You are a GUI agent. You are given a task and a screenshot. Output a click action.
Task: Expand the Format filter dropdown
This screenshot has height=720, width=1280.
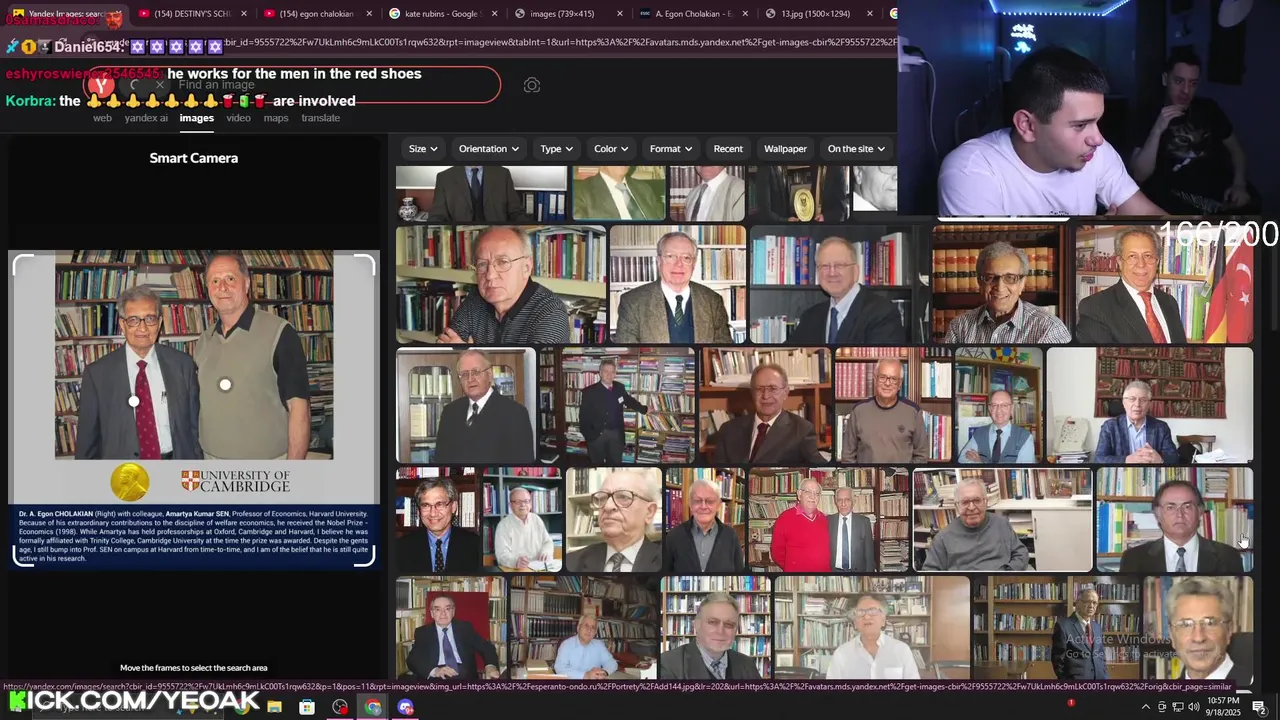[671, 149]
